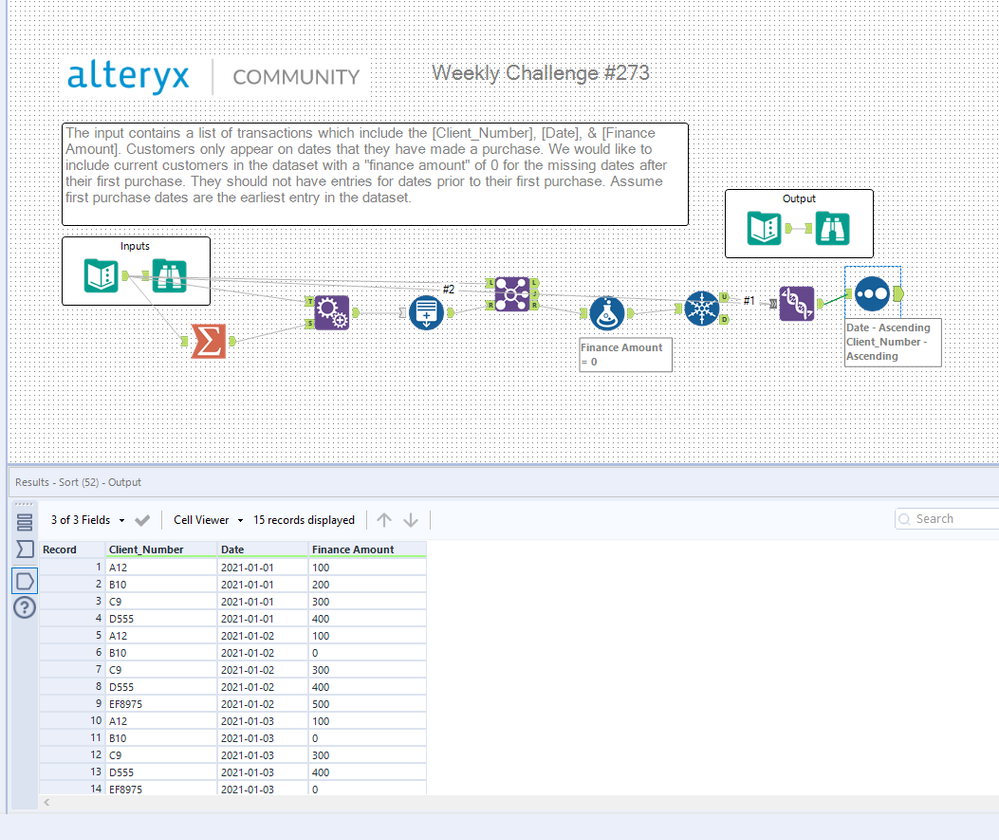Select cell D555 in record 4
This screenshot has height=840, width=999.
[x=161, y=619]
